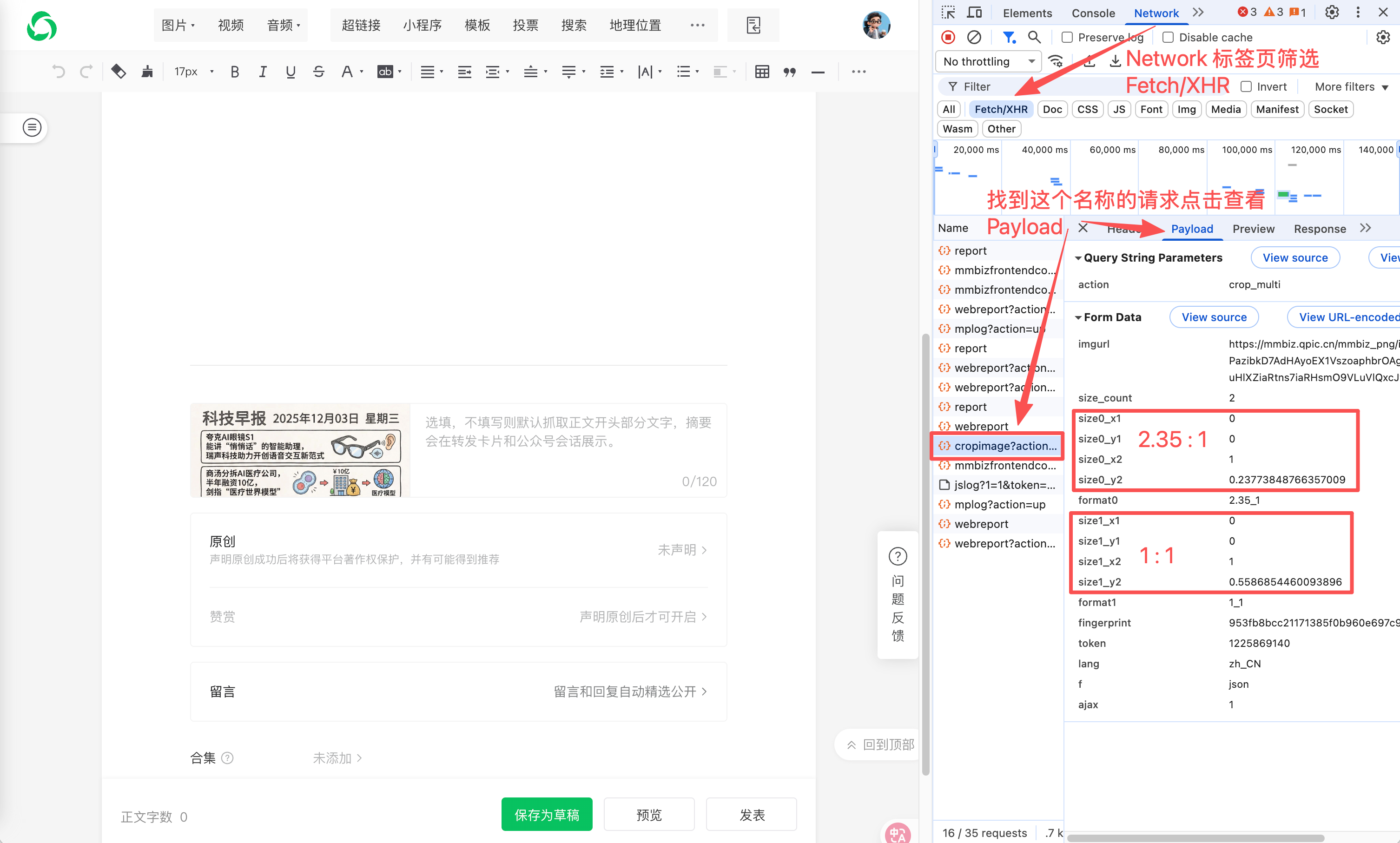
Task: Click View source beside Form Data
Action: (1214, 317)
